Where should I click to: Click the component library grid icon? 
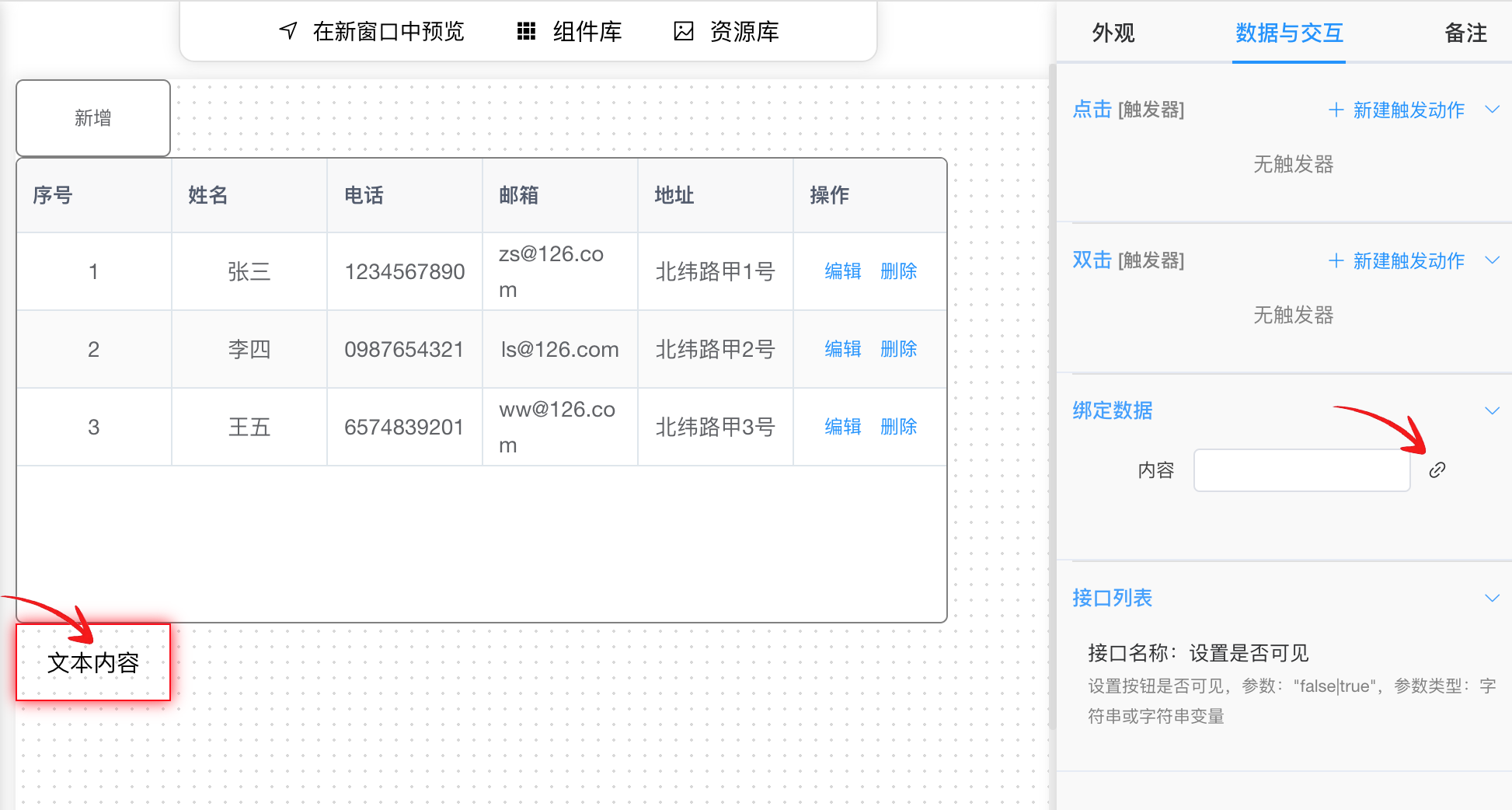pyautogui.click(x=527, y=31)
